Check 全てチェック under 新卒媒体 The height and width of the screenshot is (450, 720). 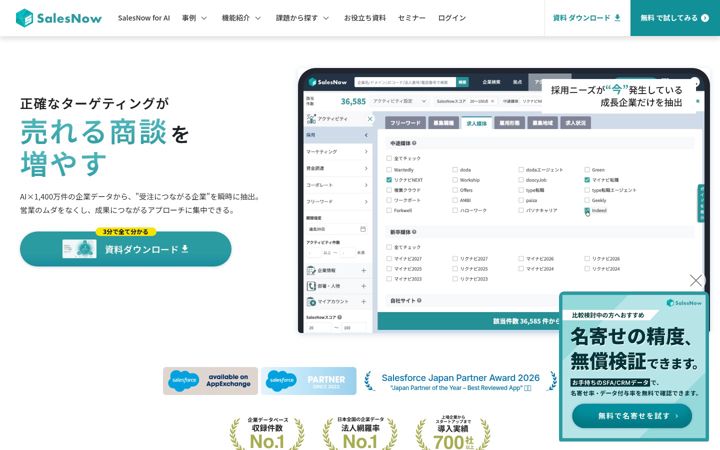pyautogui.click(x=389, y=248)
